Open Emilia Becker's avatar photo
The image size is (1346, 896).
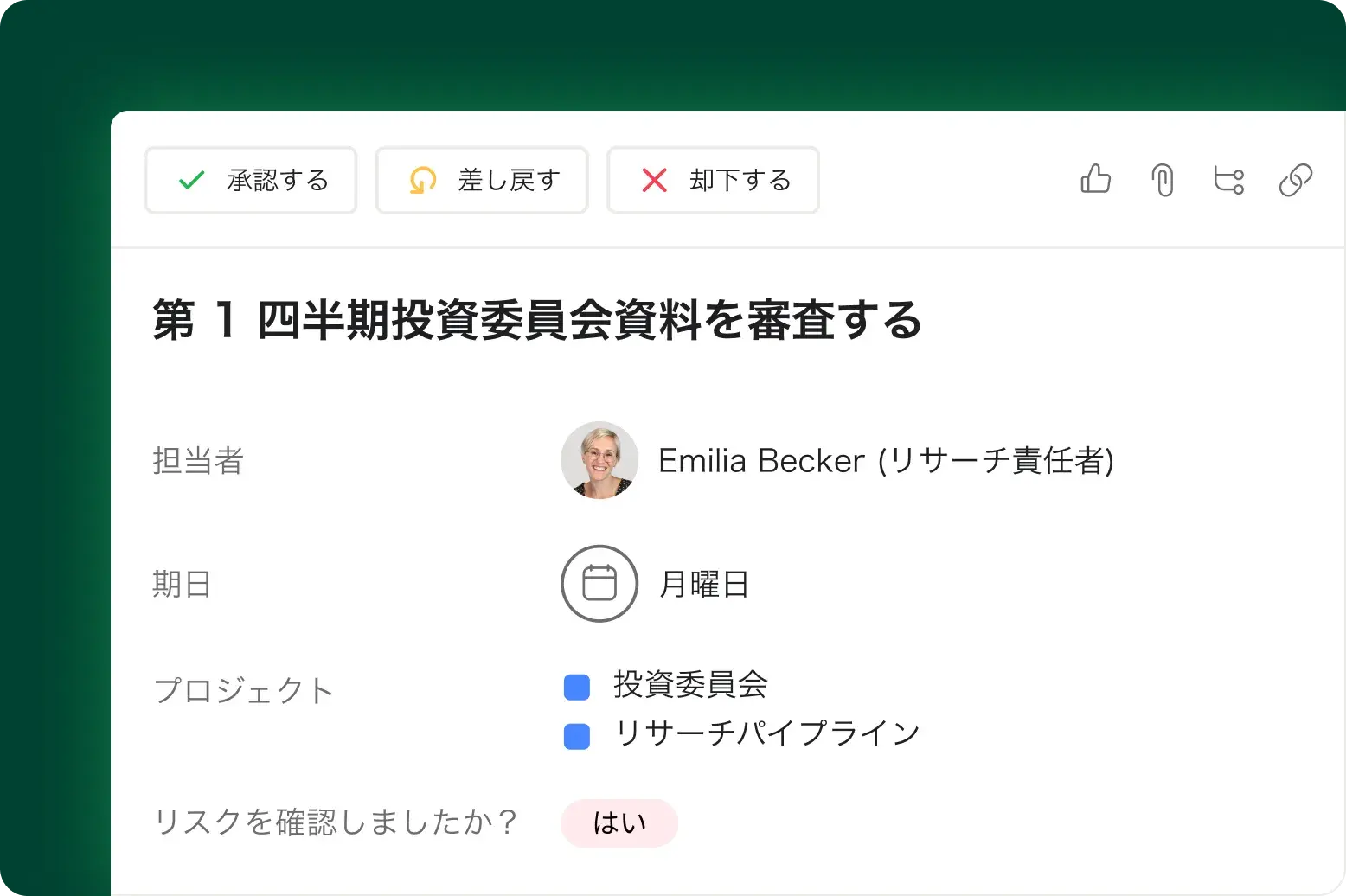(x=599, y=460)
